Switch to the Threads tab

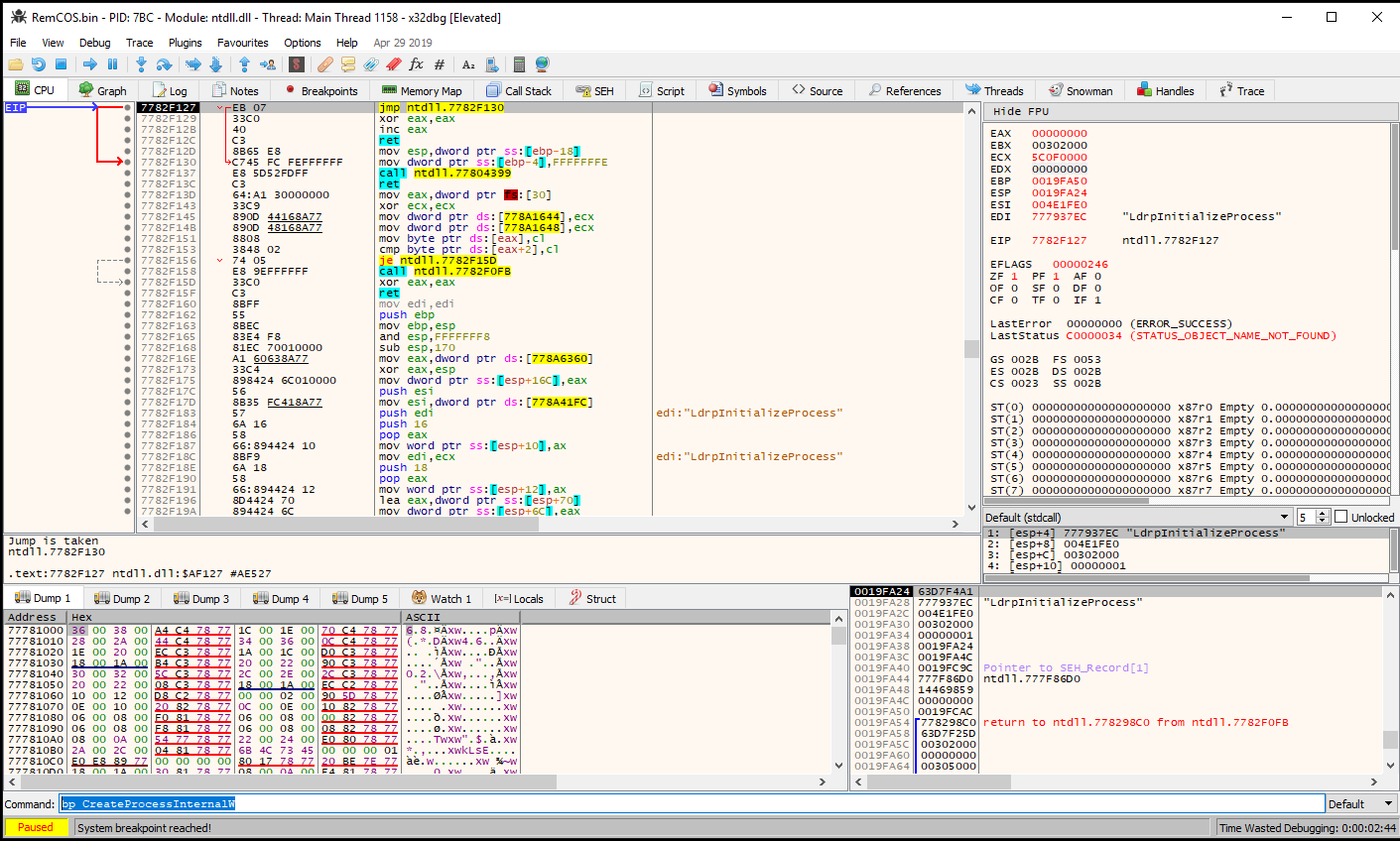pos(993,90)
